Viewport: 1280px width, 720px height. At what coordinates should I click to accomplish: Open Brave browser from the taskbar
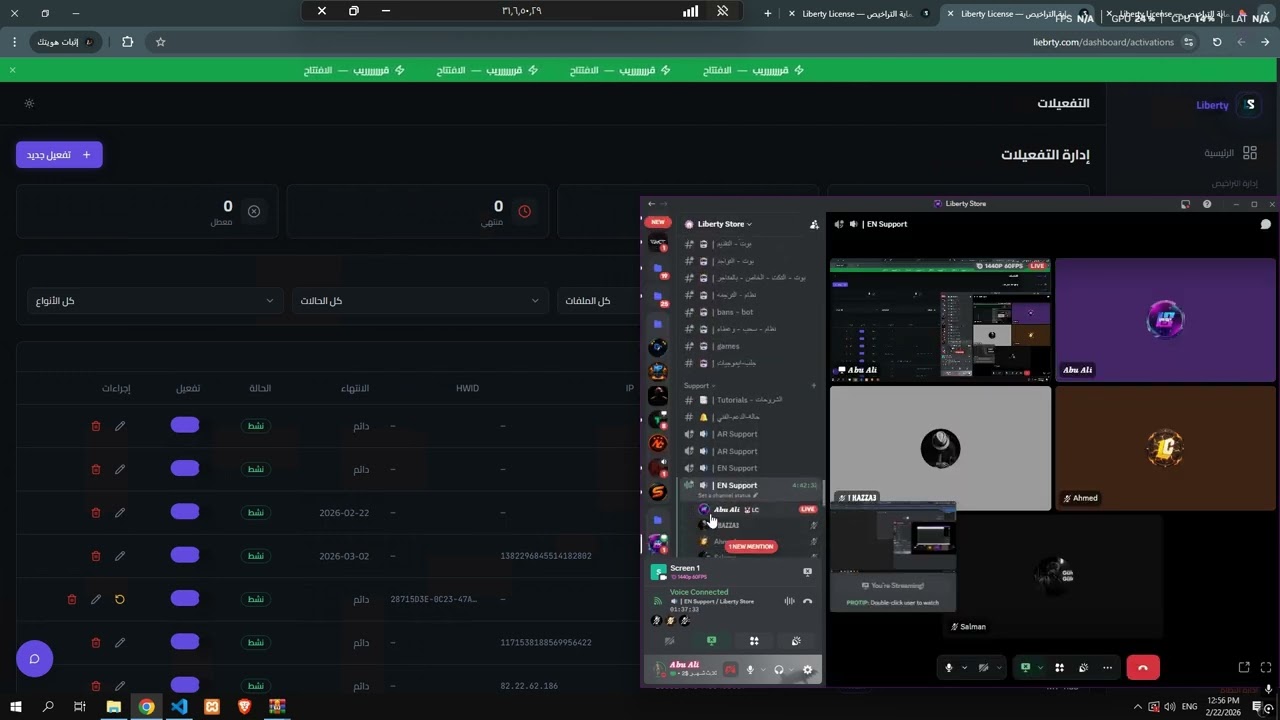245,707
